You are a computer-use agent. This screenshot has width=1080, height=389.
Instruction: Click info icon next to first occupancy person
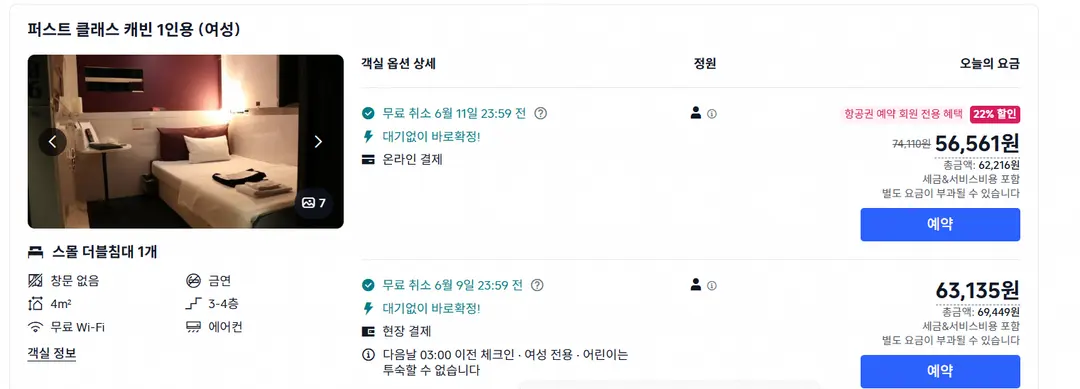(x=712, y=114)
